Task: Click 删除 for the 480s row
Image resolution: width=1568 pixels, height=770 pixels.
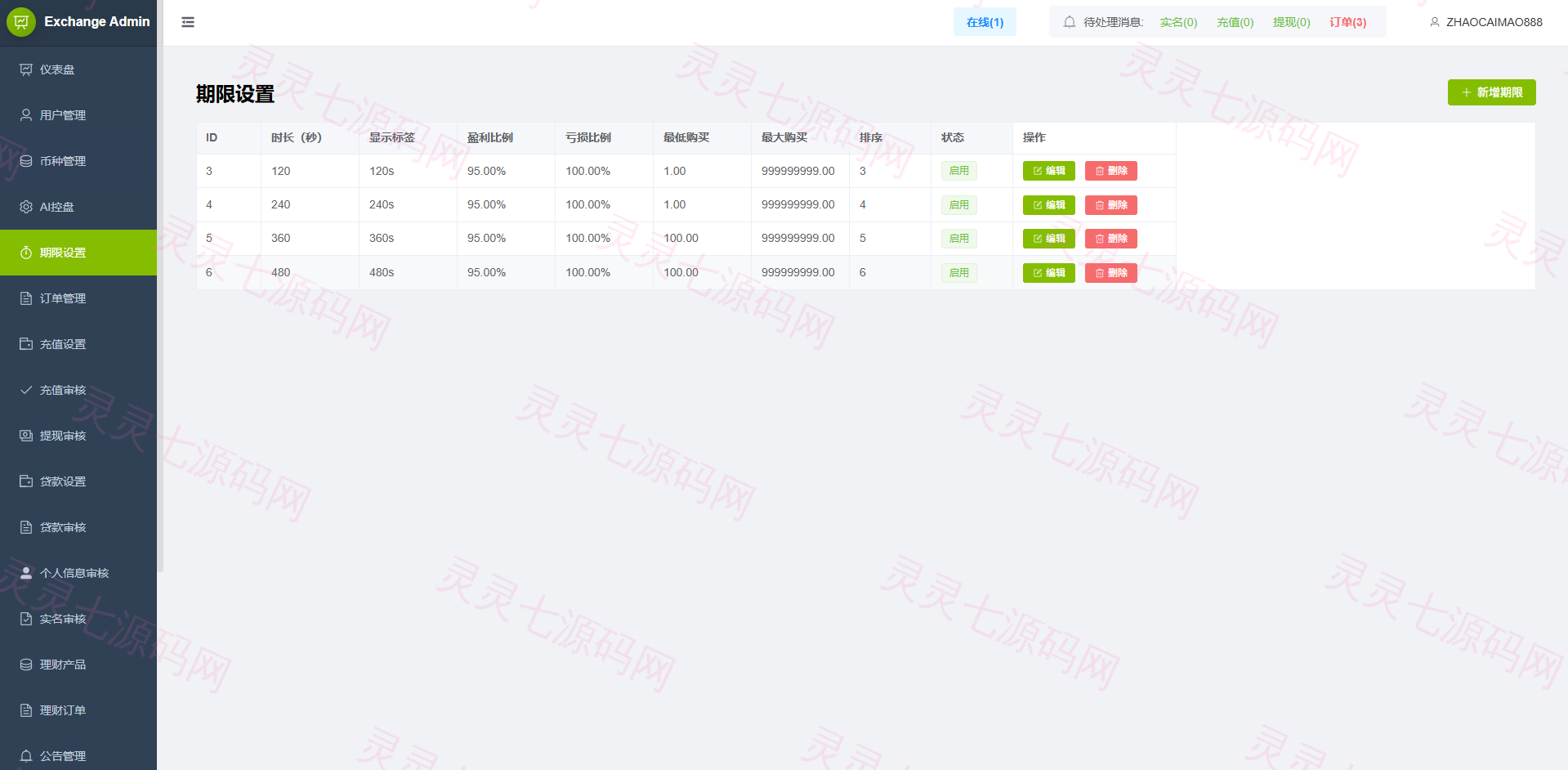Action: (x=1110, y=273)
